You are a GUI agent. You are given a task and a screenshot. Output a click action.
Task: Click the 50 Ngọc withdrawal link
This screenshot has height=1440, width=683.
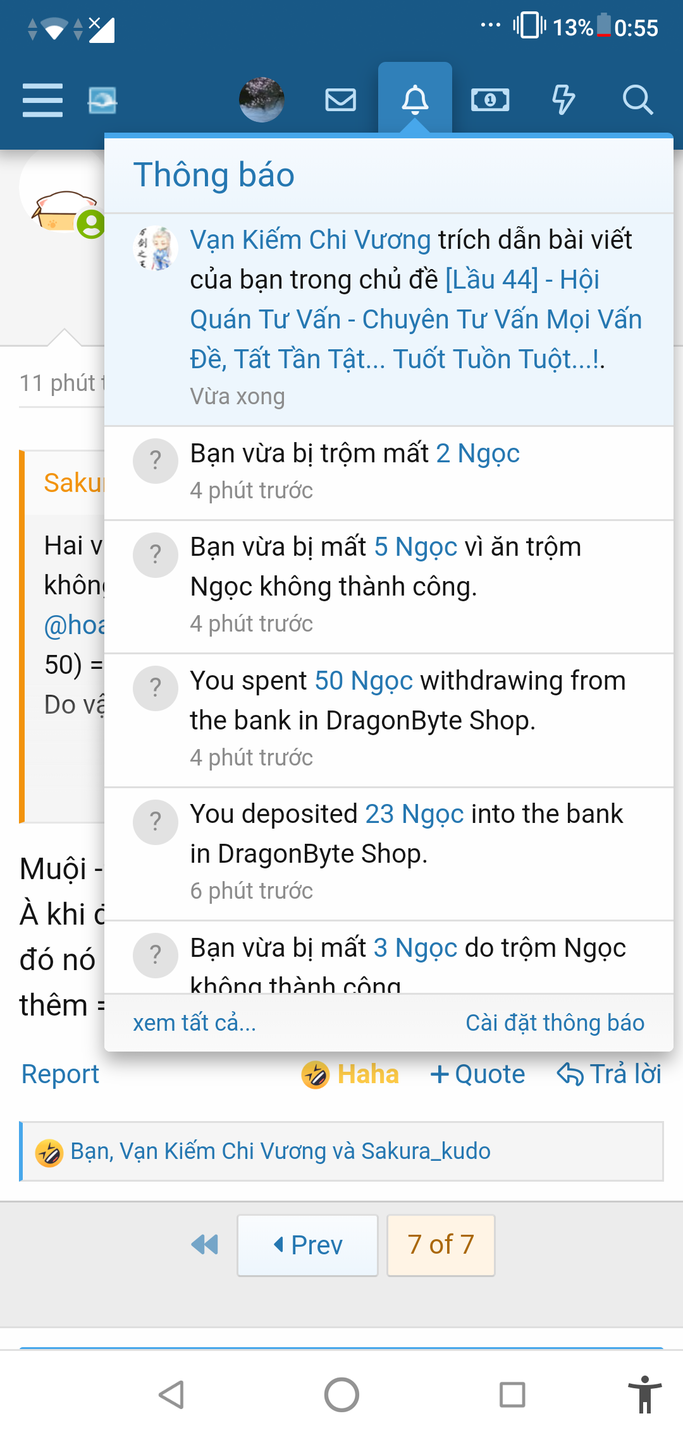point(364,681)
